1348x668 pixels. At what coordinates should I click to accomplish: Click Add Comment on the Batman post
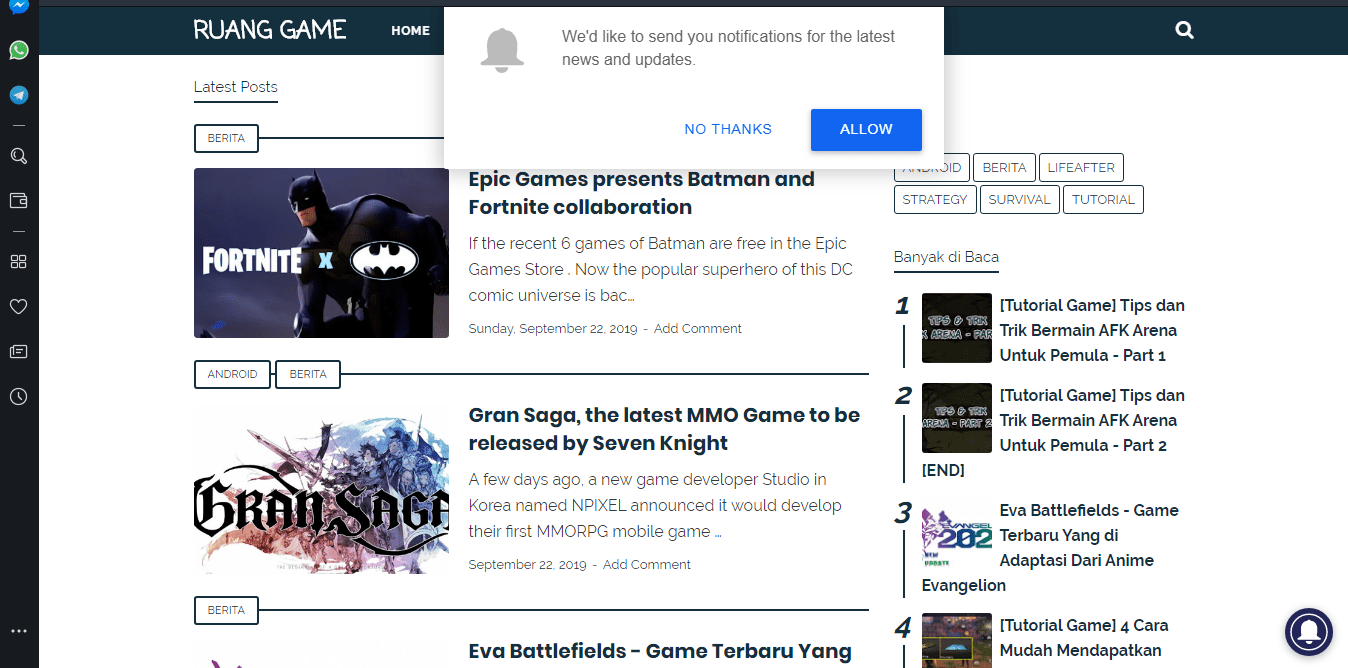click(x=698, y=328)
